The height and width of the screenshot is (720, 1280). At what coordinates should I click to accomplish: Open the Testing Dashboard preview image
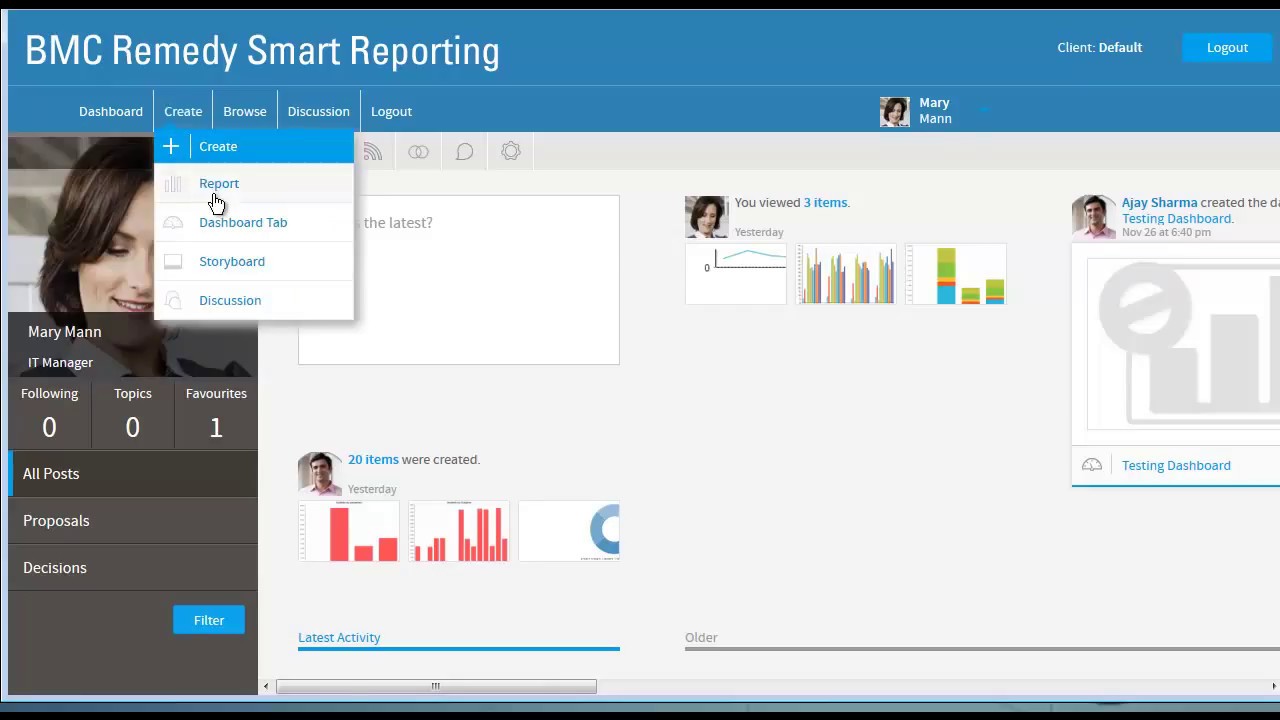click(1183, 343)
